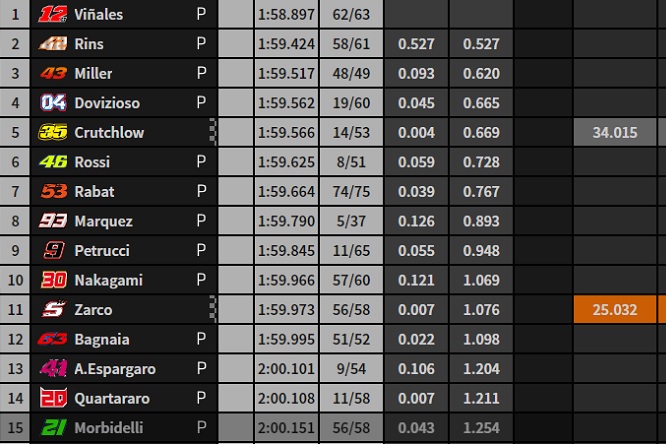
Task: Select rider name Nakagami
Action: [108, 280]
